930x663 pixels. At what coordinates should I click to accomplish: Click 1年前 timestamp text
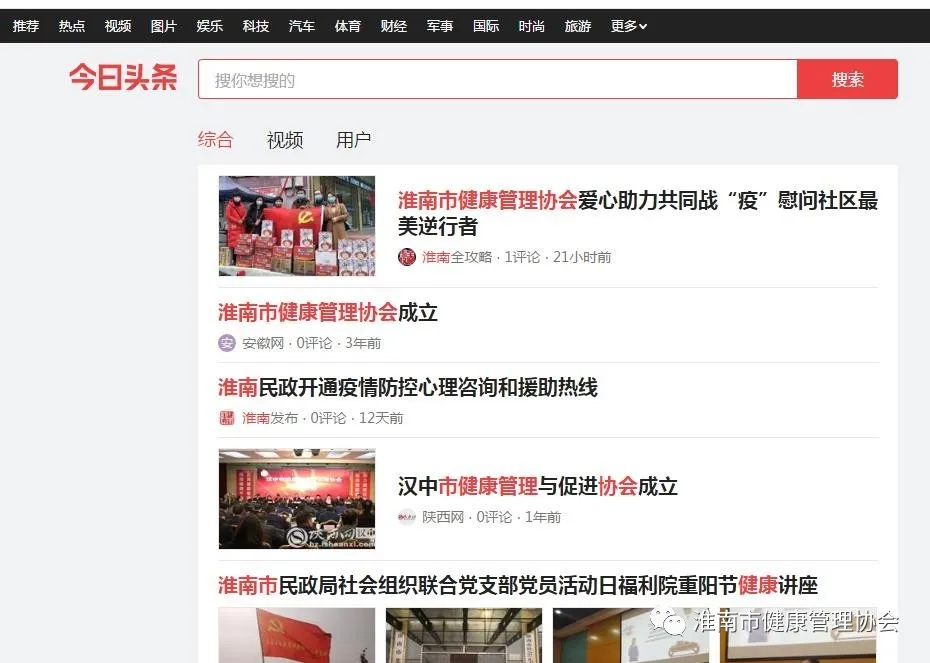coord(543,517)
